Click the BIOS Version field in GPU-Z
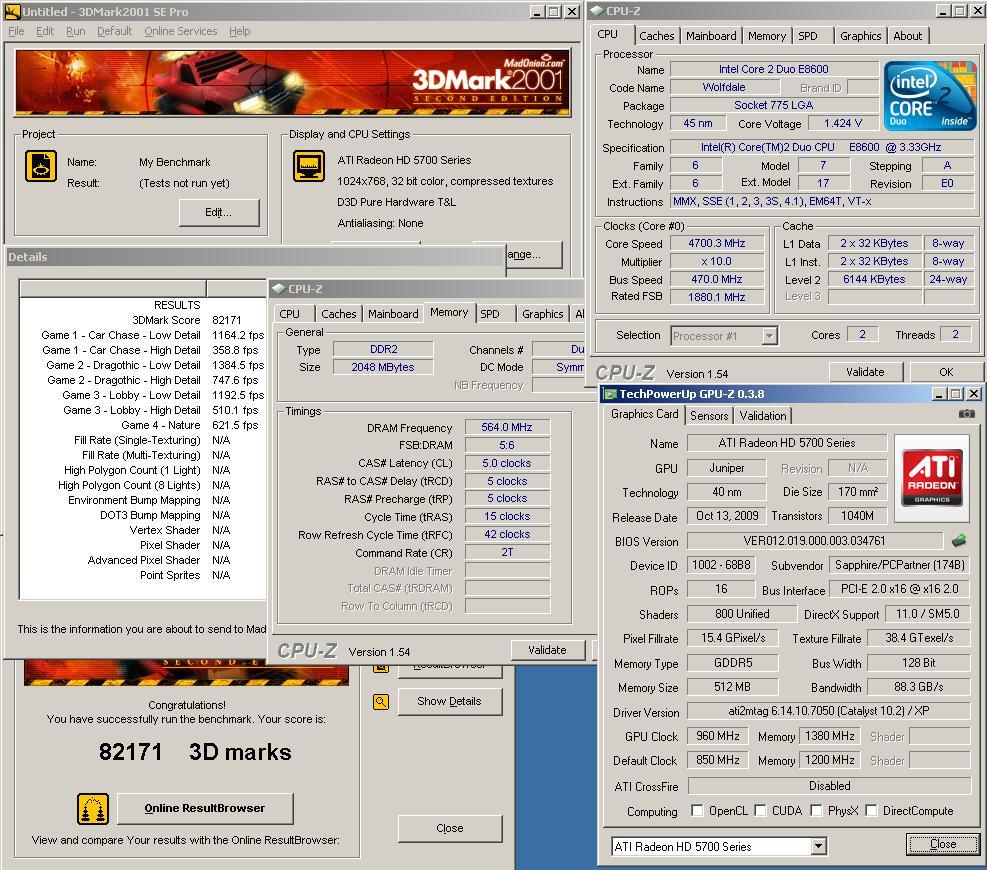This screenshot has width=987, height=870. [x=815, y=541]
